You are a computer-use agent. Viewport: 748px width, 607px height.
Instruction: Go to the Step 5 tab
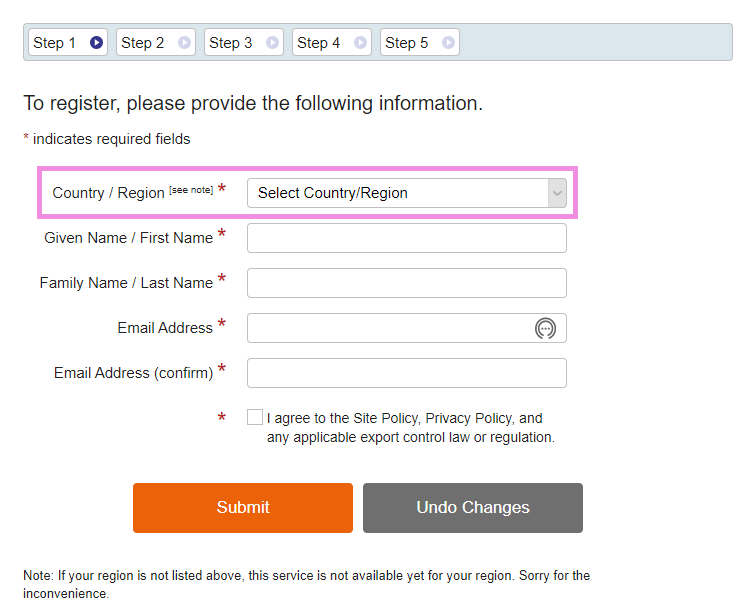point(407,43)
